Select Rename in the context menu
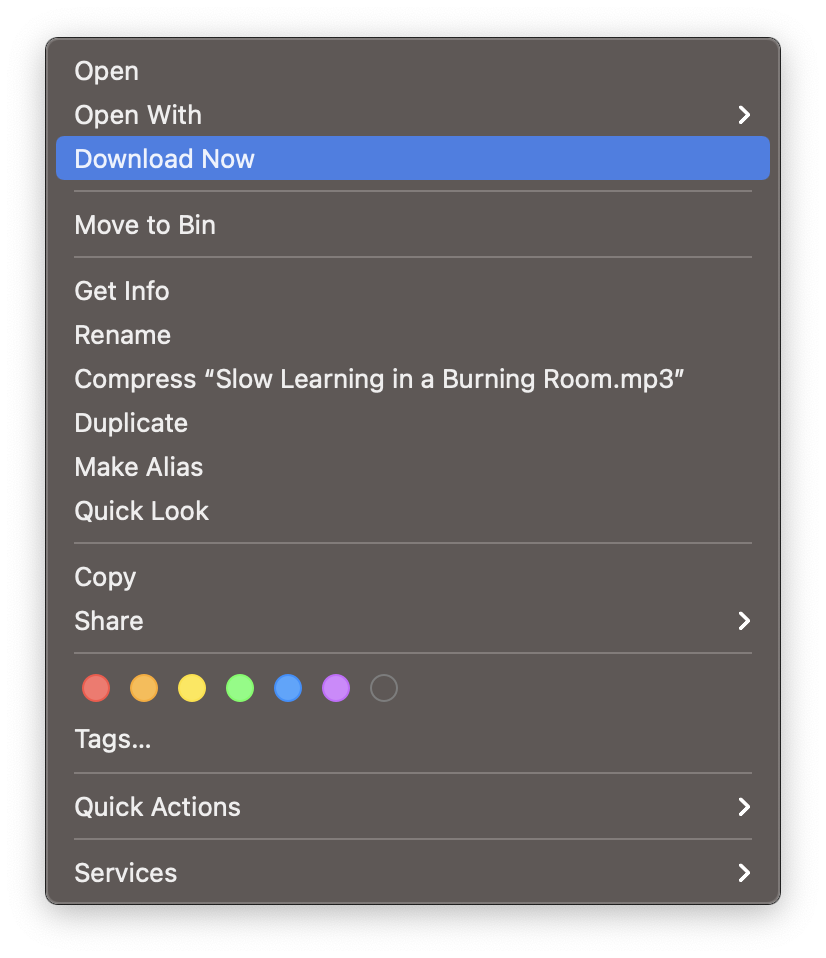This screenshot has width=826, height=958. [x=413, y=335]
